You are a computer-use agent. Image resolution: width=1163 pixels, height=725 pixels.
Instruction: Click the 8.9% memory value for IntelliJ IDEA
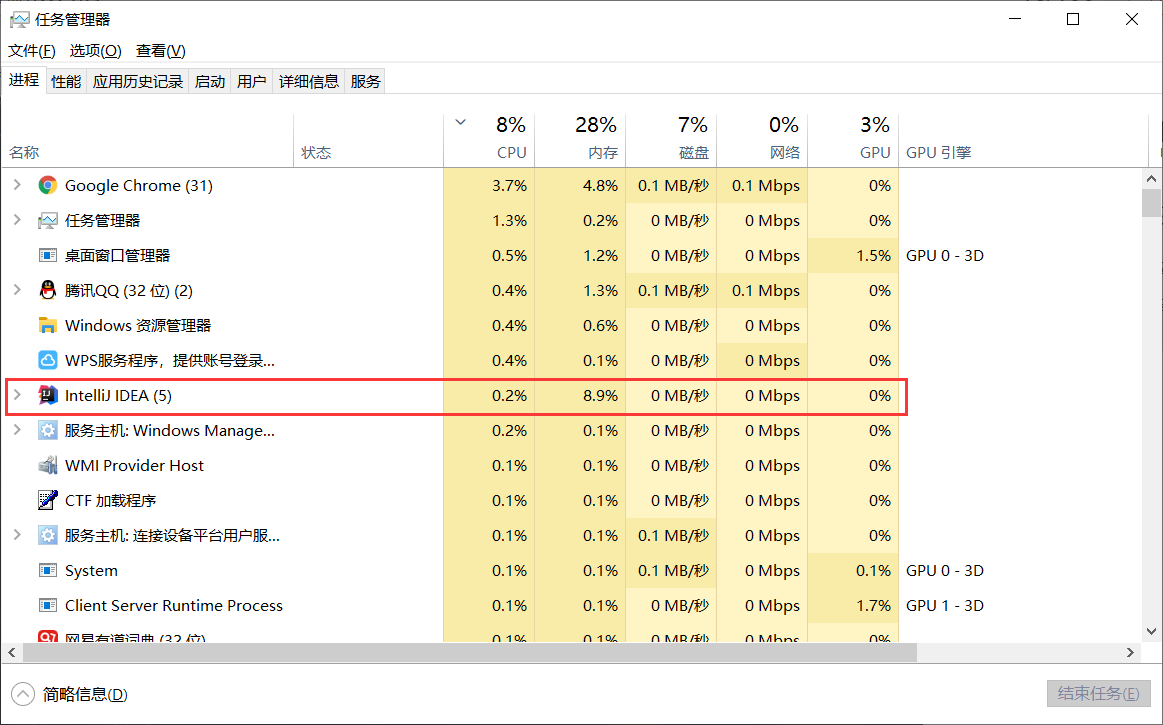coord(600,396)
